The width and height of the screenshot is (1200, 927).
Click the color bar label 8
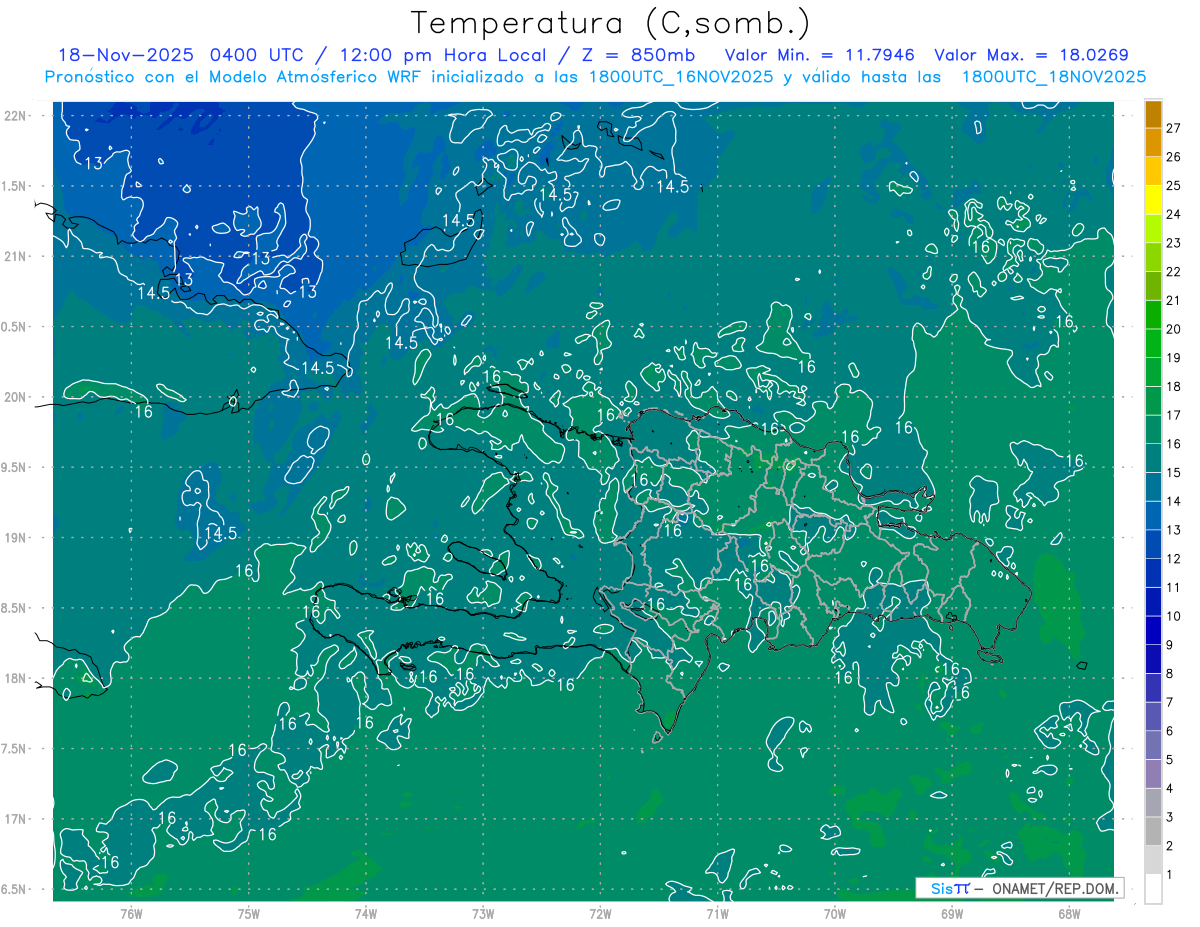pyautogui.click(x=1170, y=674)
